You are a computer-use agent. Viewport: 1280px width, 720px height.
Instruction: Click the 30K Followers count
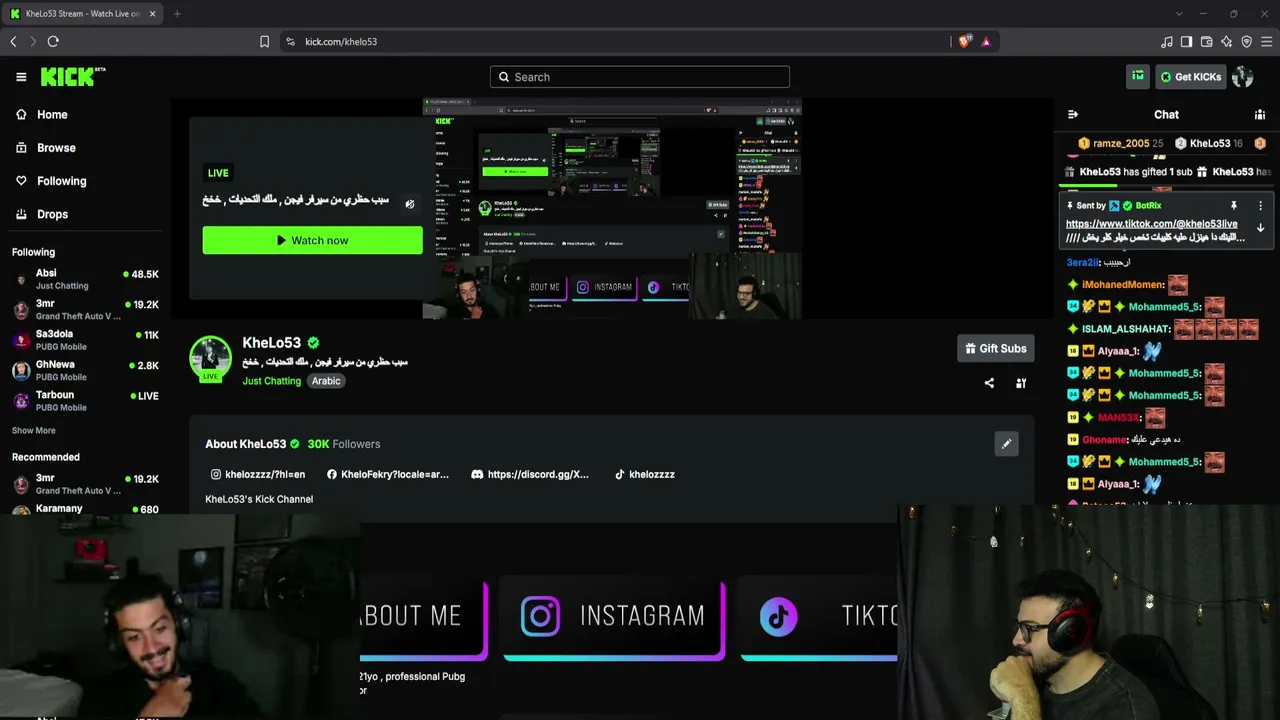pyautogui.click(x=343, y=444)
